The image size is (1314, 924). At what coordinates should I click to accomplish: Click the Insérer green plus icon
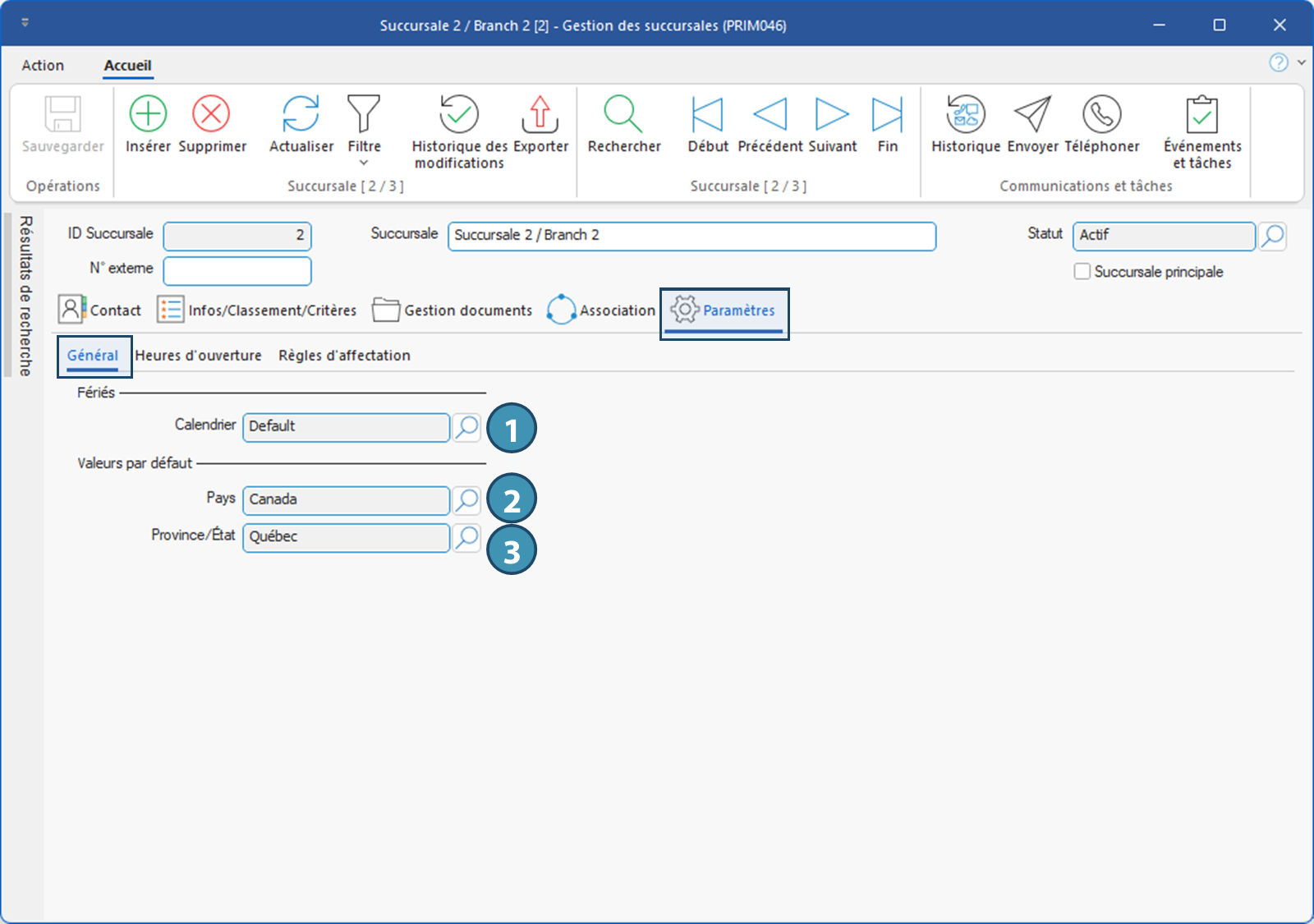click(148, 114)
